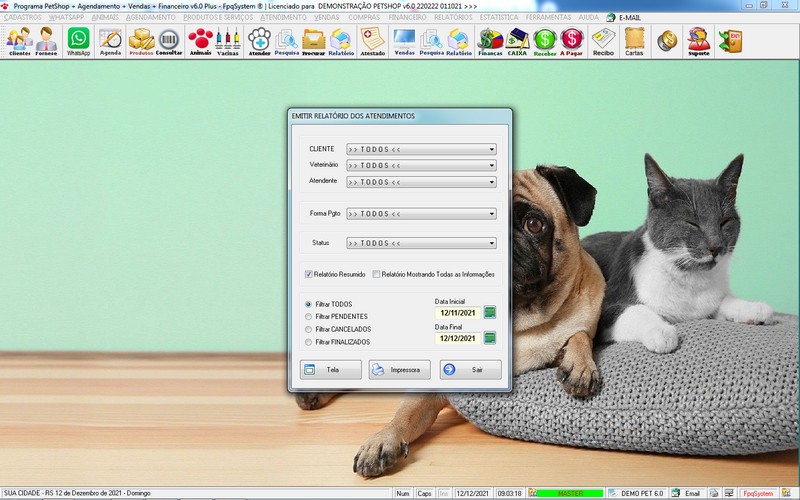Screen dimensions: 800x500
Task: Click the gold coin toolbar icon
Action: pos(667,41)
